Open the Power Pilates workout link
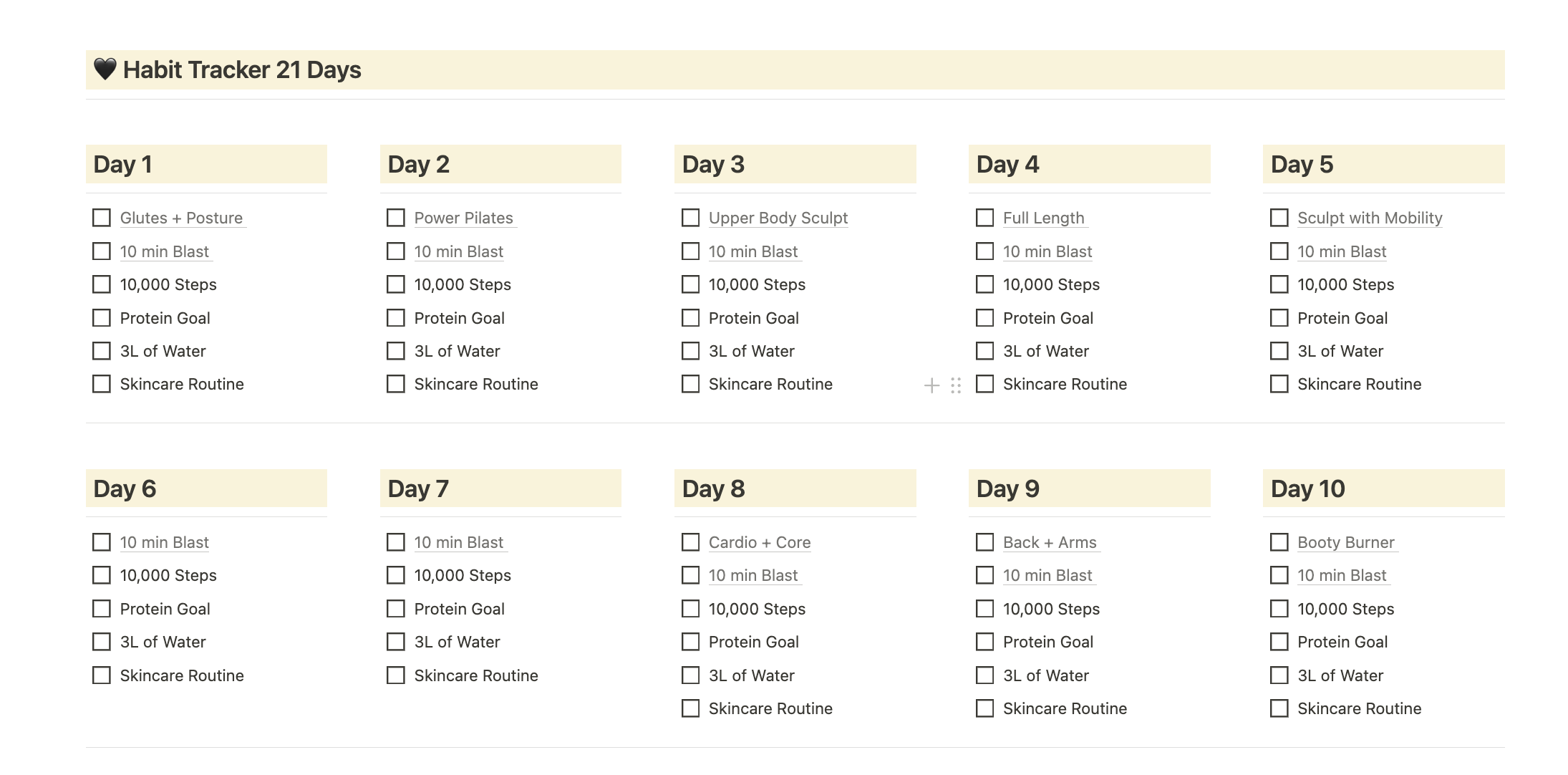 463,218
